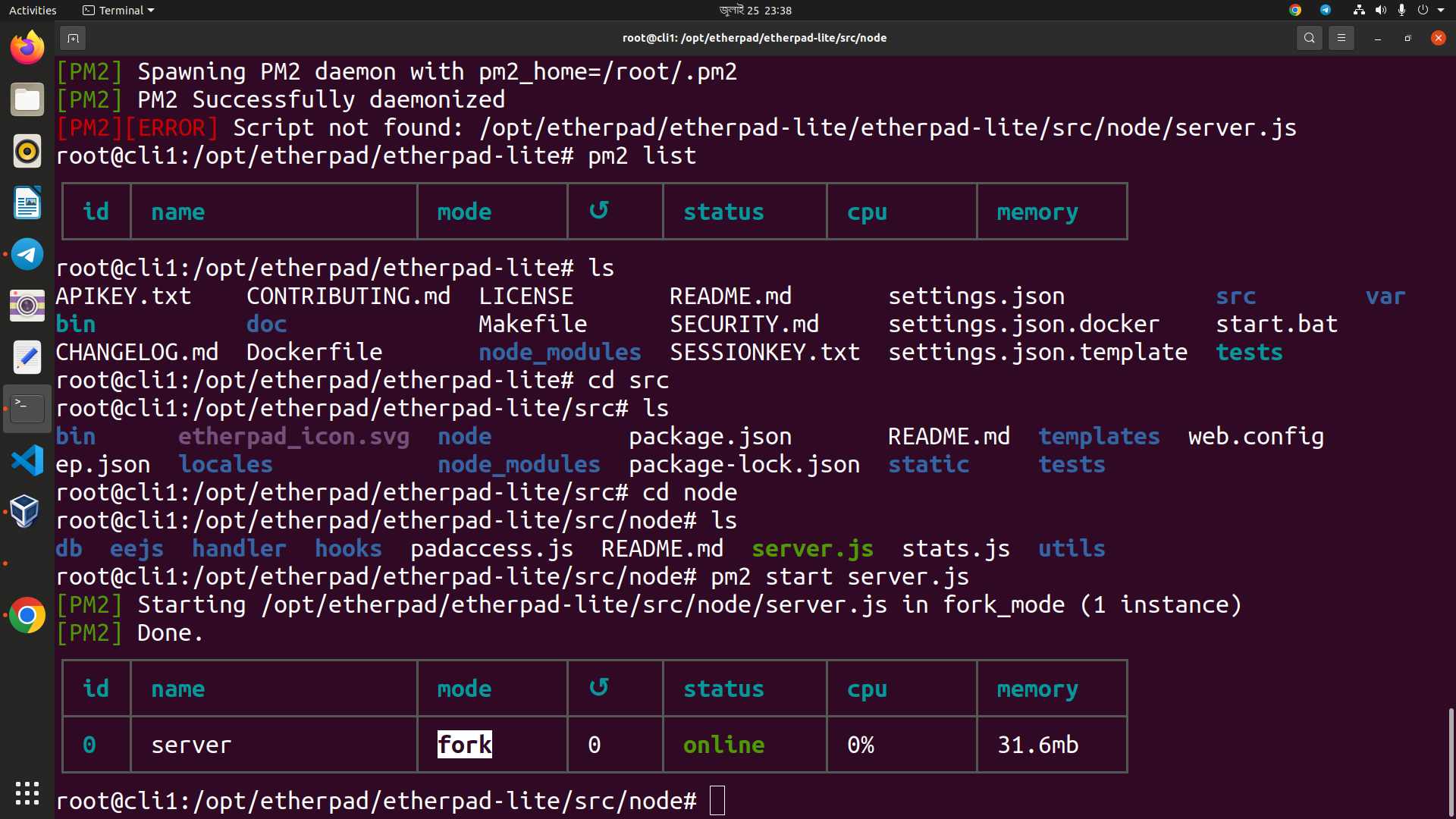Click 'etherpad_icon.svg' file name

point(293,436)
